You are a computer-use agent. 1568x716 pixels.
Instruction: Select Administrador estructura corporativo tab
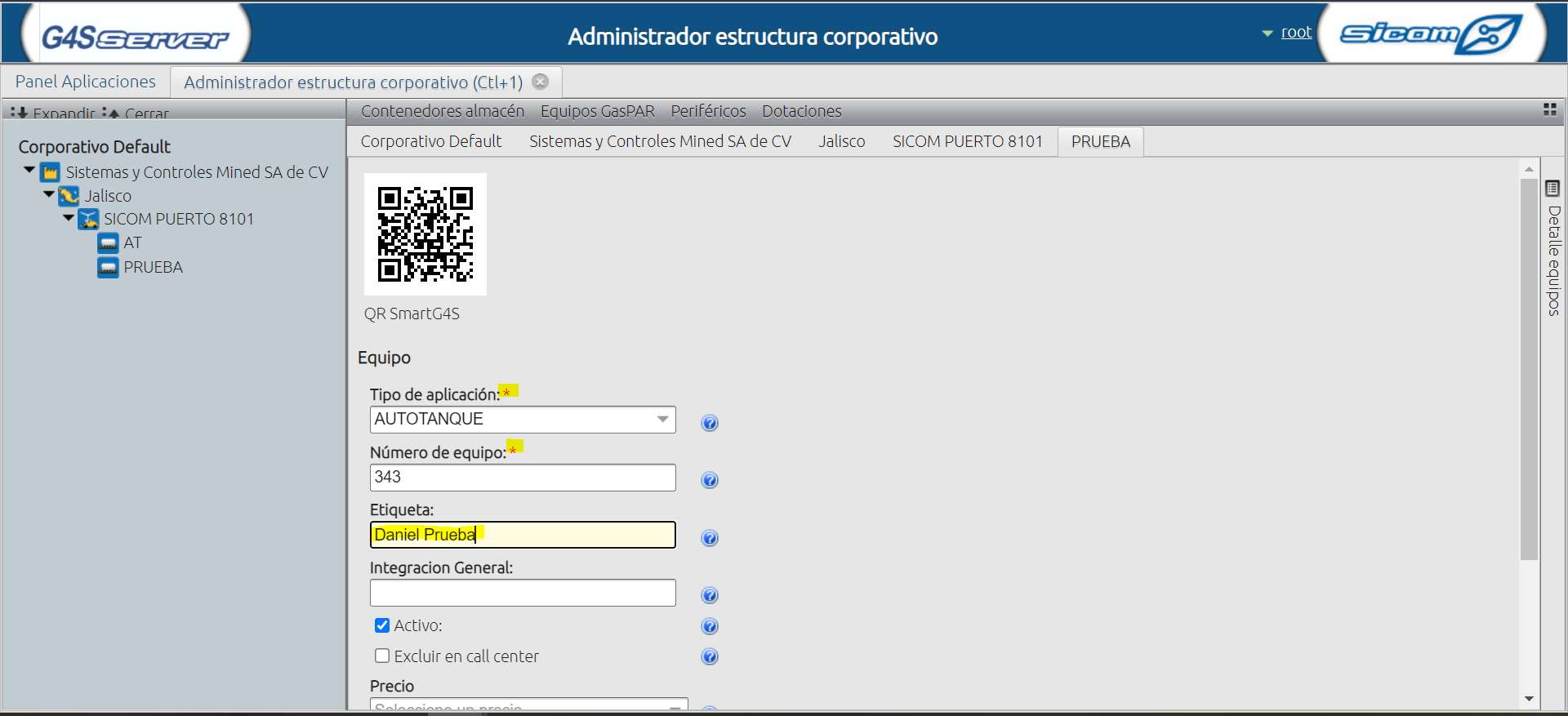(353, 82)
